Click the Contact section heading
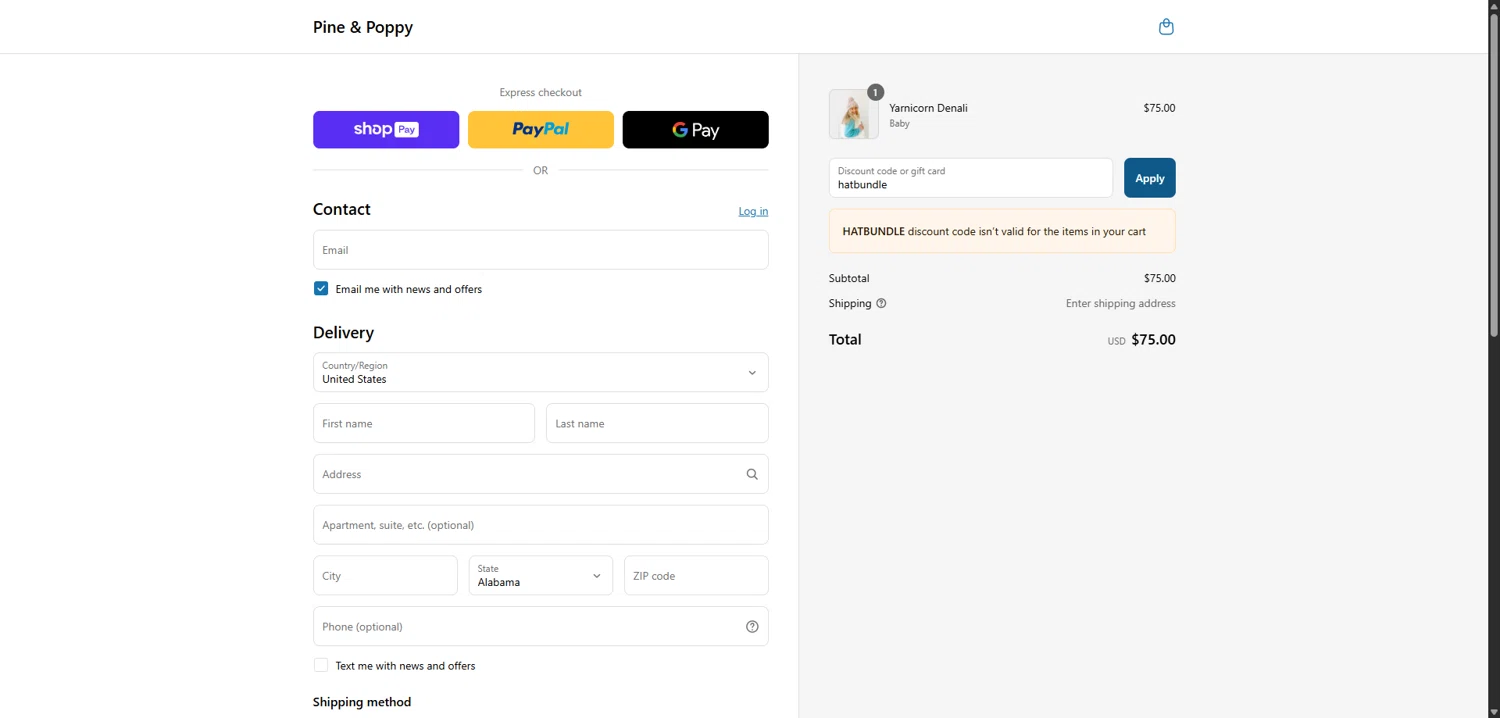 coord(342,209)
